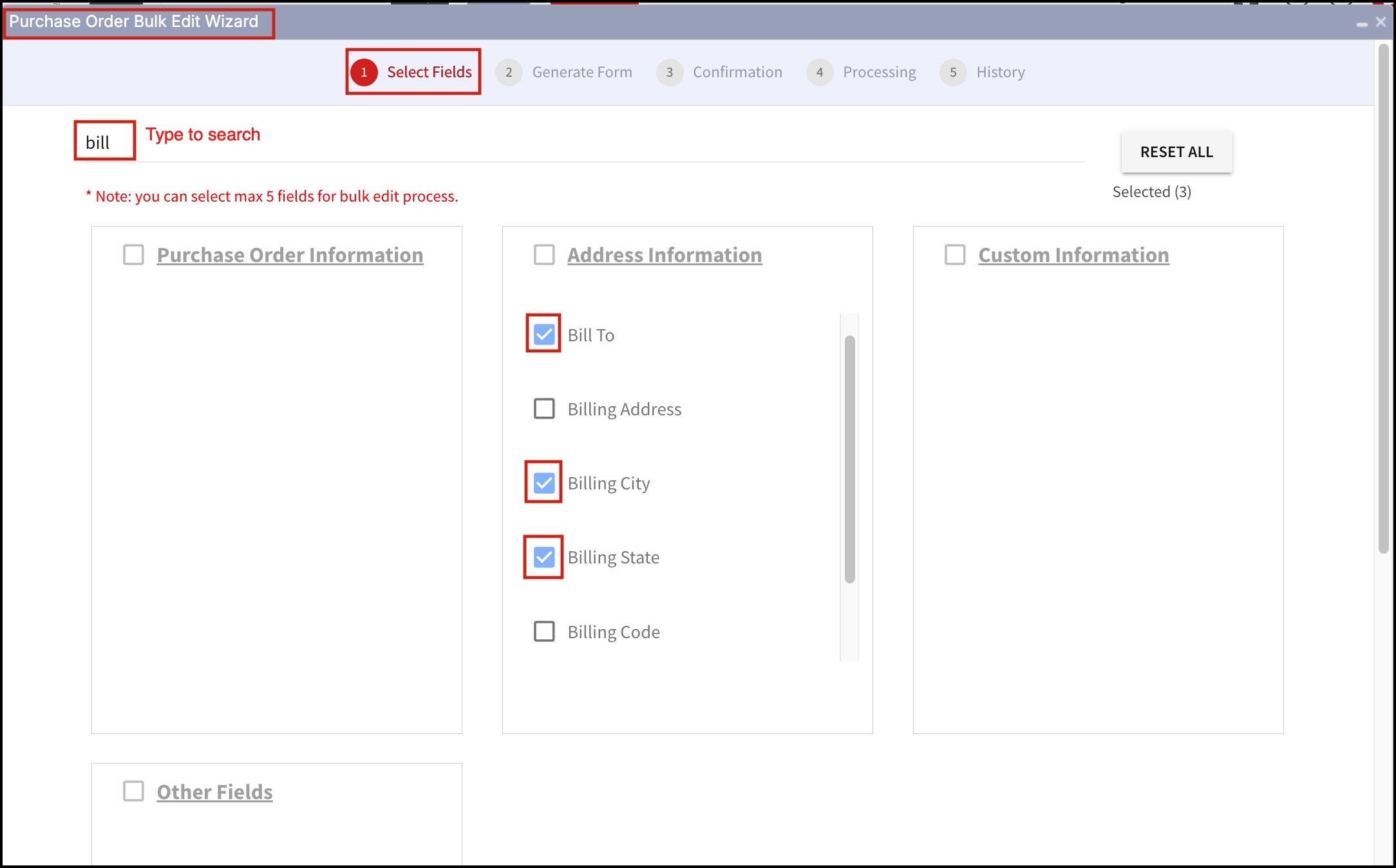
Task: Expand the Address Information section heading
Action: (x=664, y=255)
